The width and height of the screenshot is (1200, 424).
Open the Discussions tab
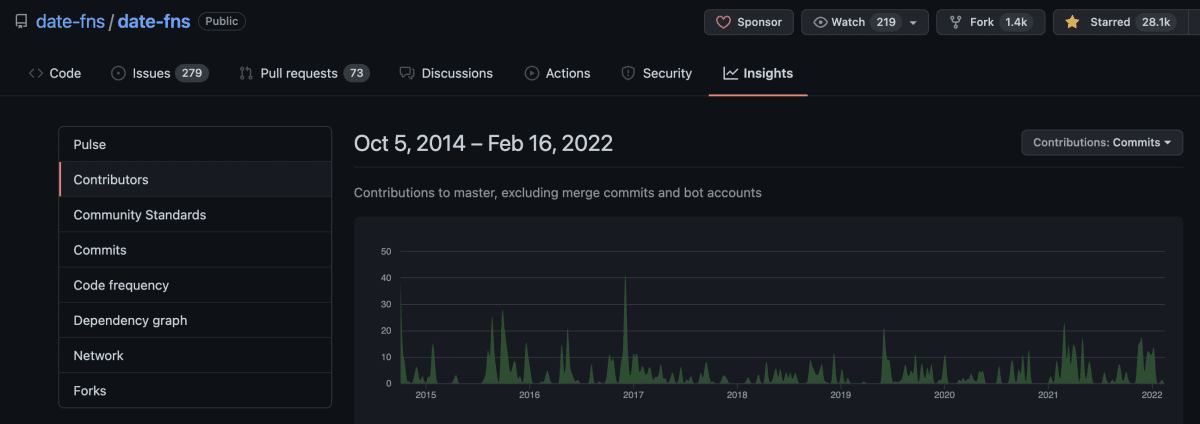pyautogui.click(x=446, y=73)
